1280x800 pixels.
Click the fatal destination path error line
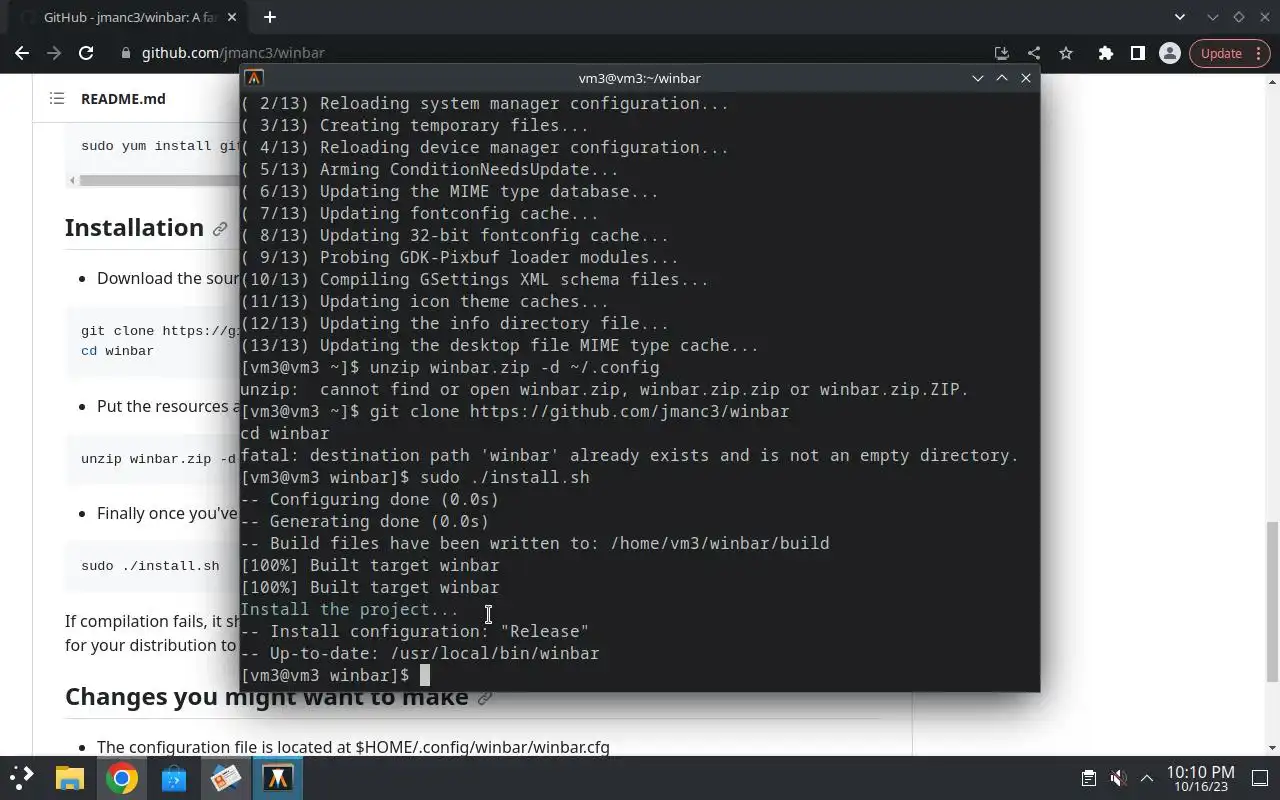(630, 455)
